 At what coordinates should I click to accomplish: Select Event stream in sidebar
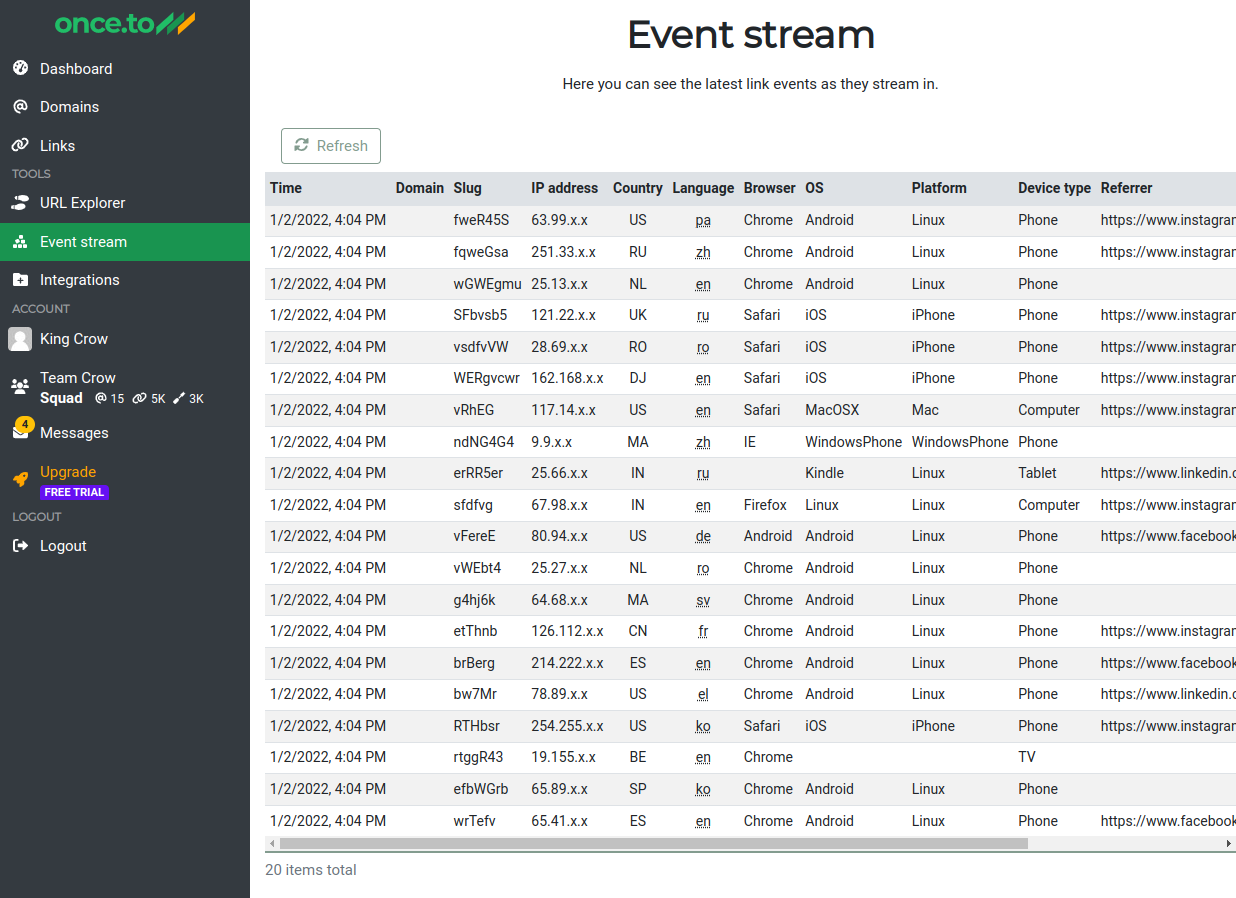click(125, 241)
